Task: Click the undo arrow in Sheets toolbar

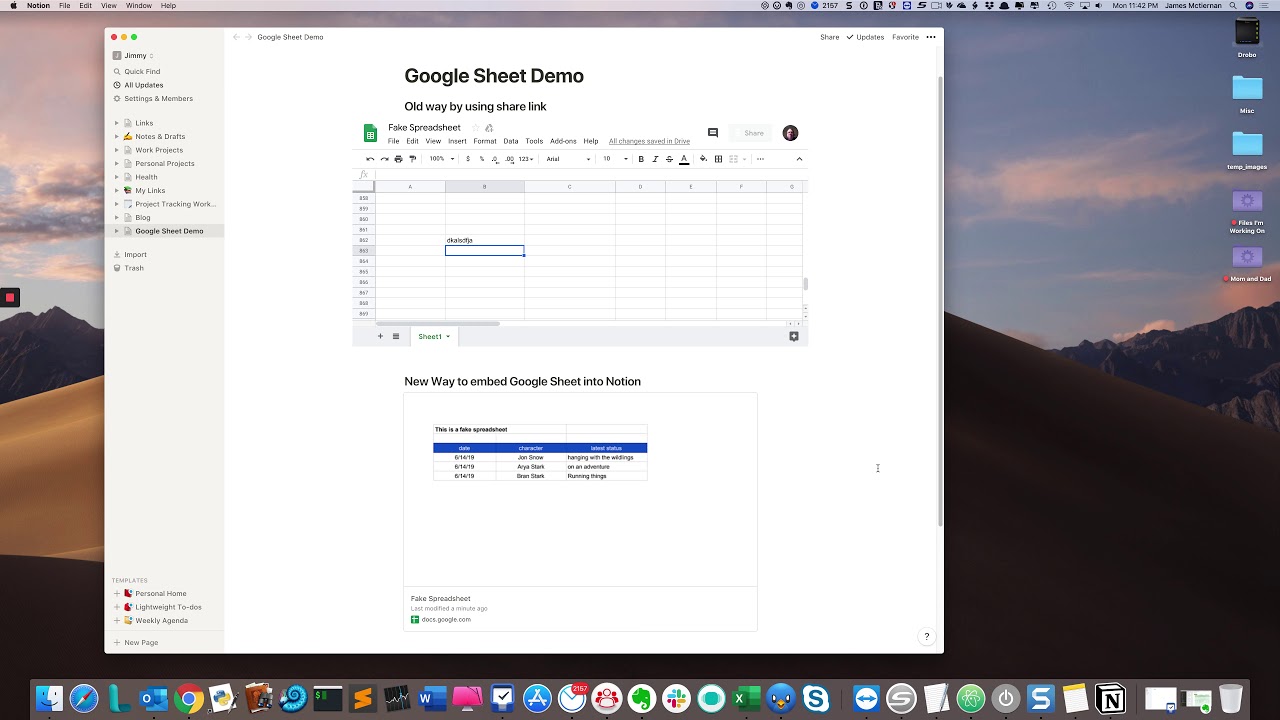Action: click(370, 159)
